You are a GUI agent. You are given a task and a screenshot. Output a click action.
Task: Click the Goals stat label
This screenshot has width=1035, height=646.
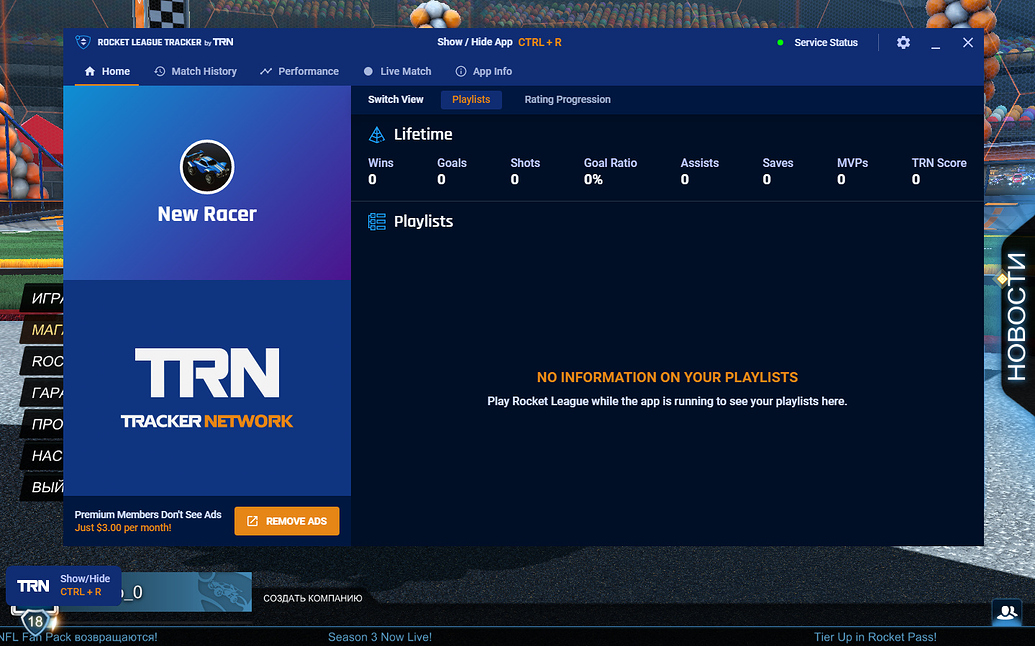(x=451, y=163)
